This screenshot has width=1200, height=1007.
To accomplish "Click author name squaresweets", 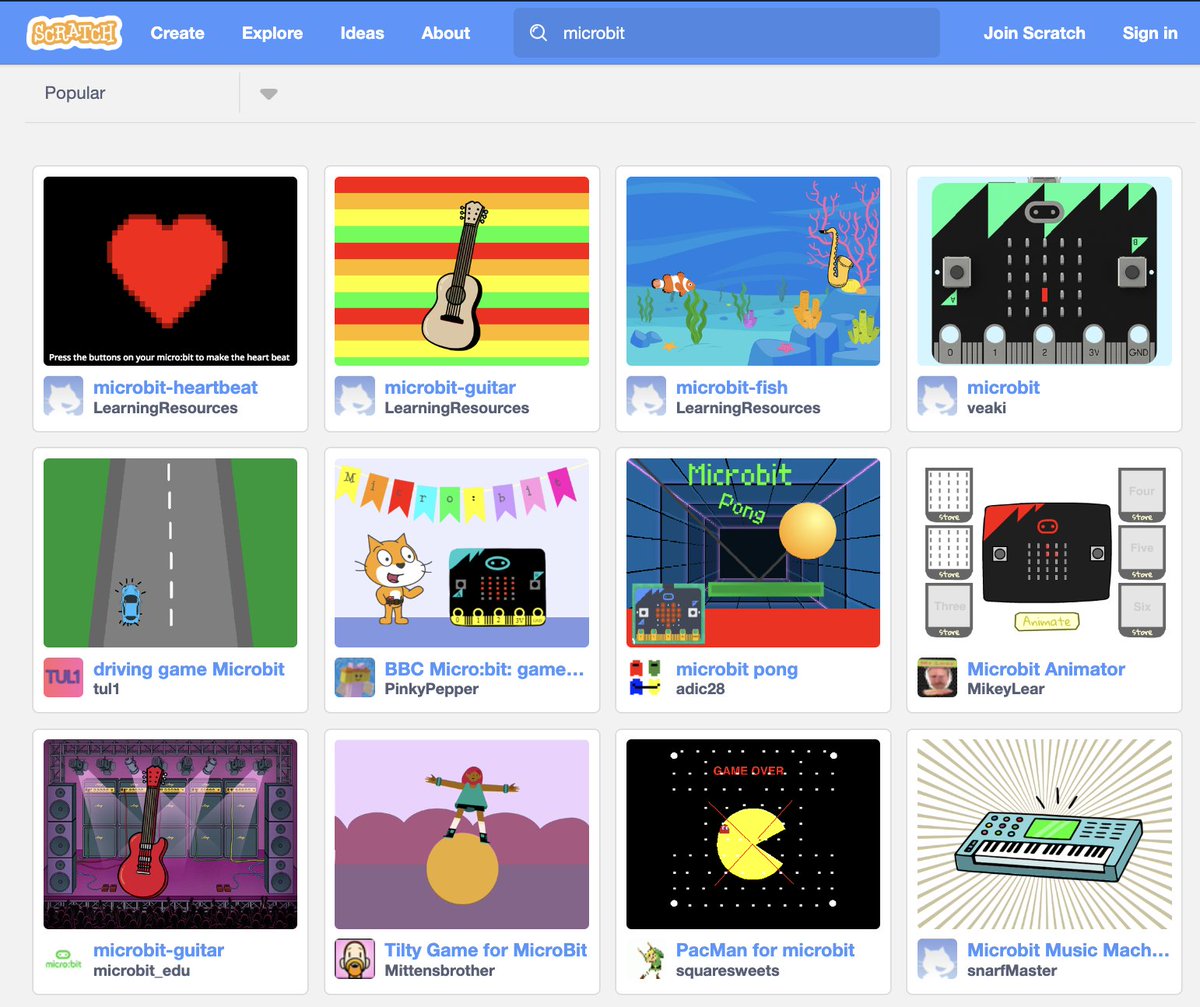I will point(728,971).
